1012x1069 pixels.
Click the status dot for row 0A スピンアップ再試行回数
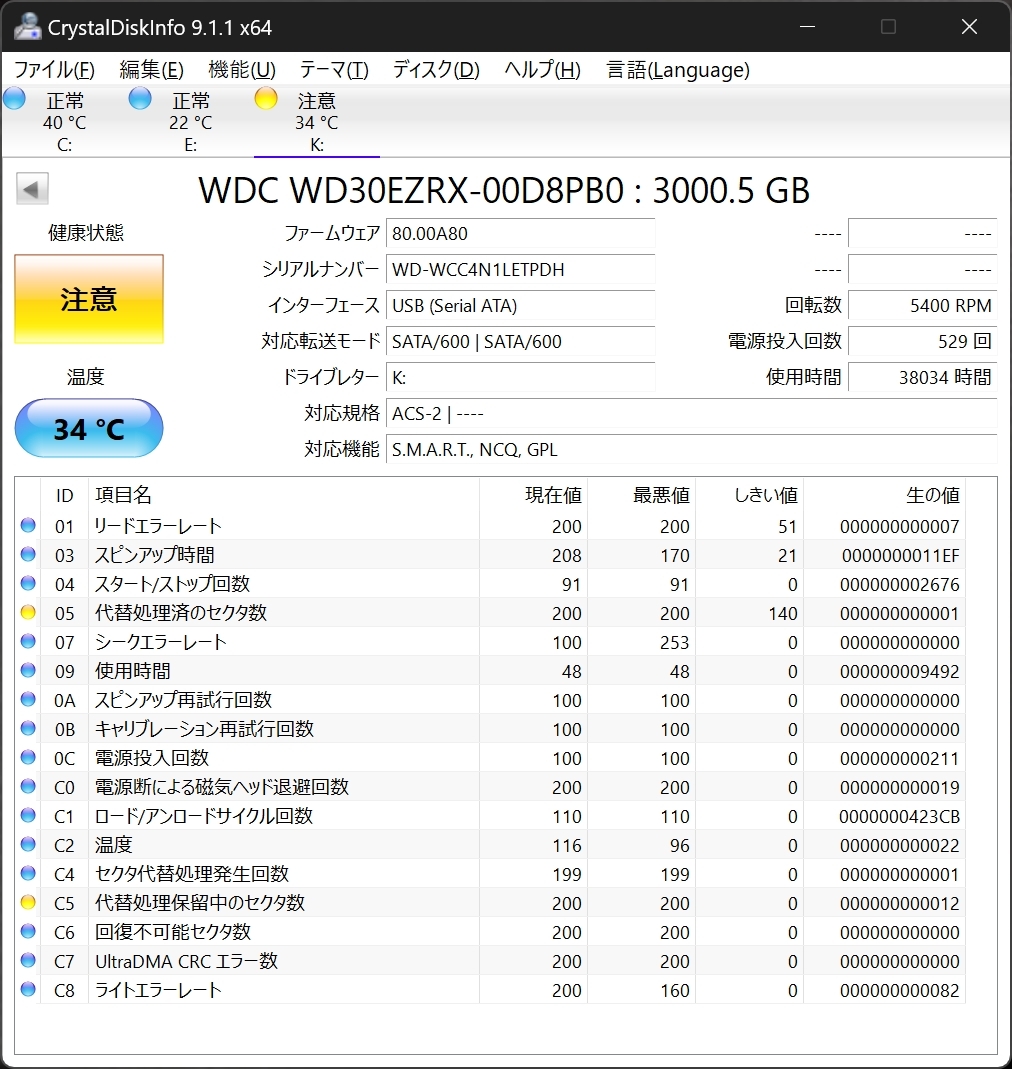coord(28,699)
